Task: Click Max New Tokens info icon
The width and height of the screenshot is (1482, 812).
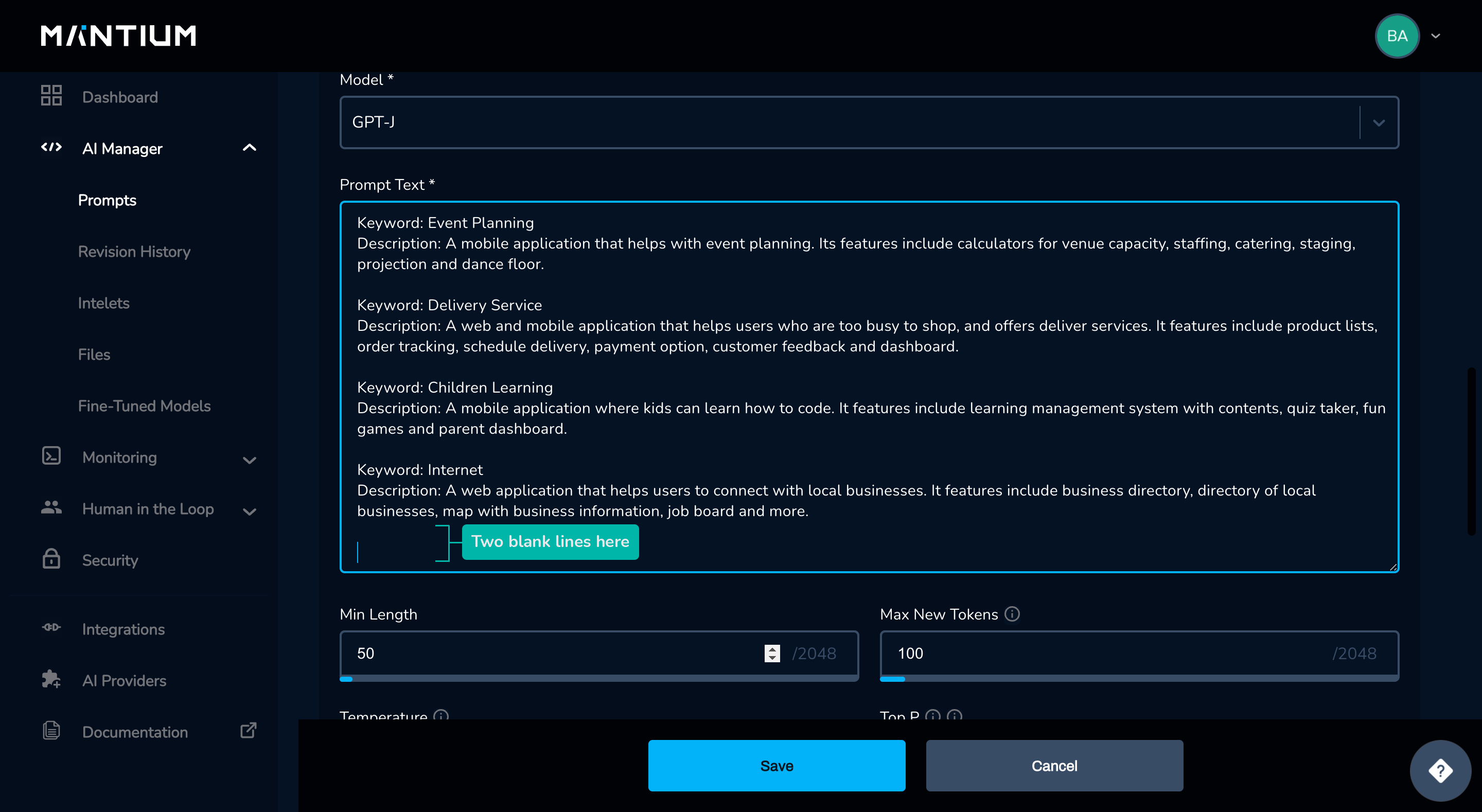Action: [1012, 614]
